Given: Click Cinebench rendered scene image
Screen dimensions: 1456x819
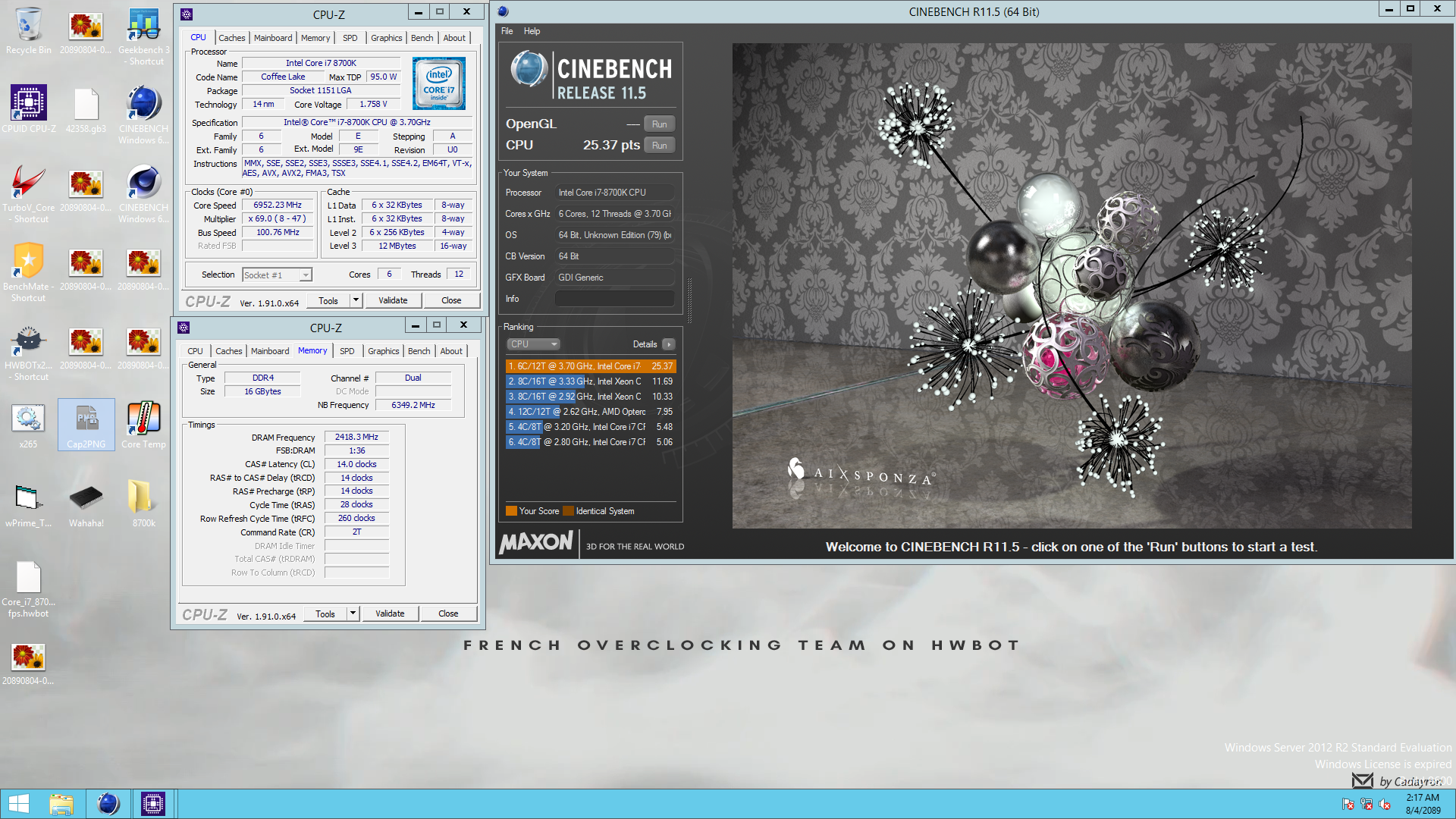Looking at the screenshot, I should point(1072,286).
